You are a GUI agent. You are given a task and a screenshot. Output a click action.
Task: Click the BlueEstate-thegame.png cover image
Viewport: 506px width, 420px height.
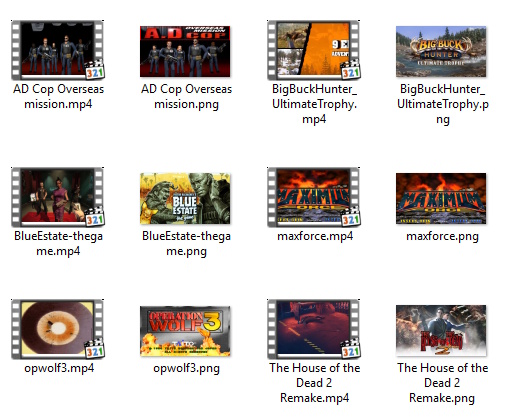click(185, 198)
